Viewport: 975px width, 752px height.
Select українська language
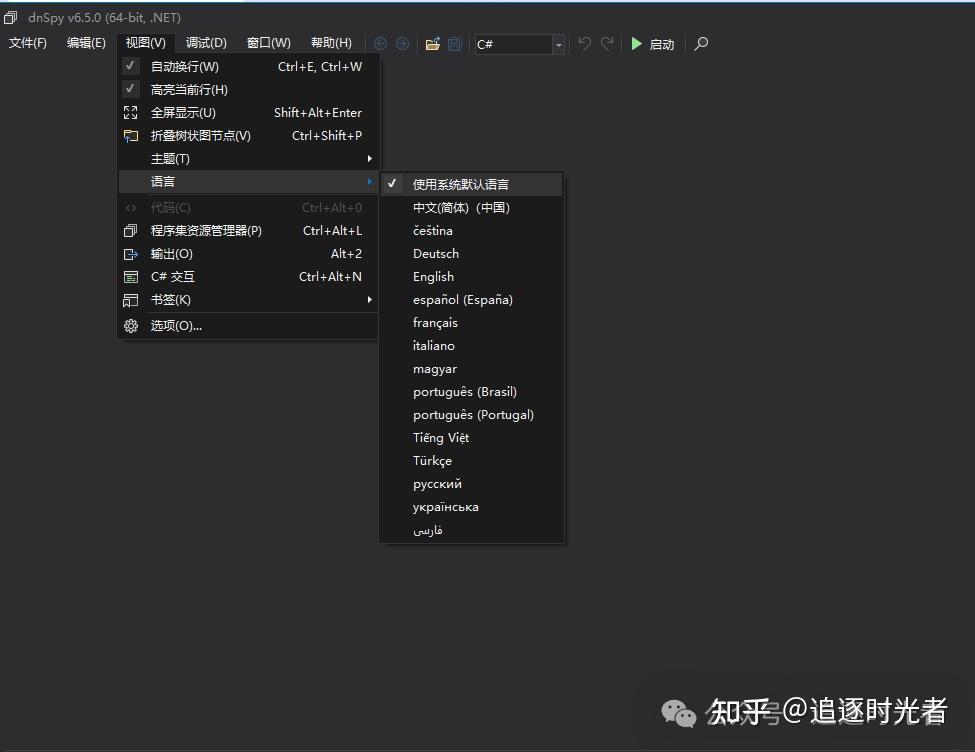[x=472, y=507]
